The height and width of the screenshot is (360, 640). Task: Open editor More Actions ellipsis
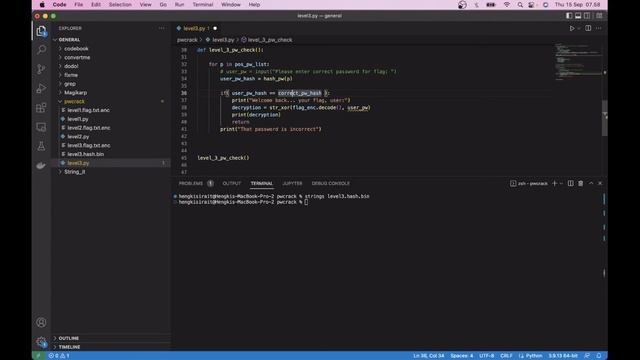pos(599,29)
